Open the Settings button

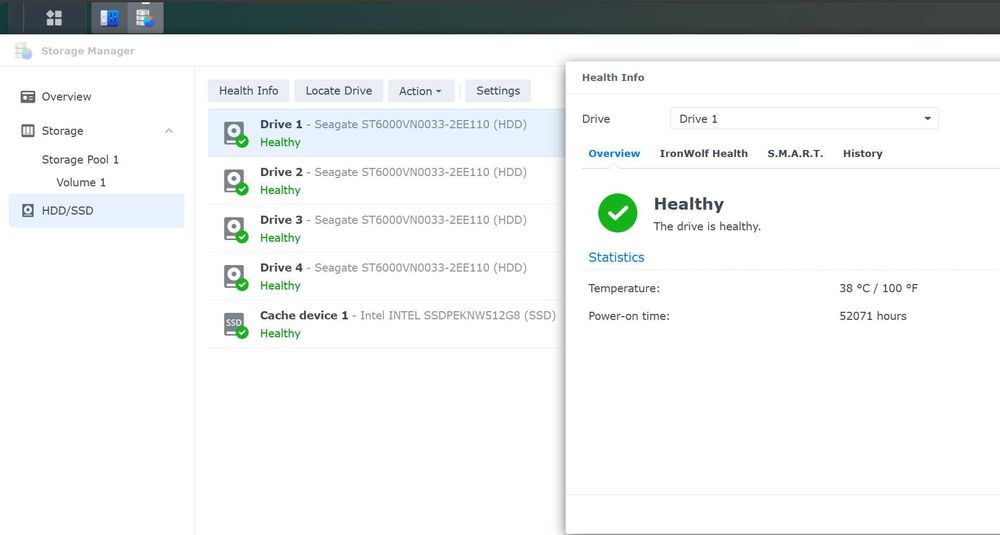pos(498,91)
